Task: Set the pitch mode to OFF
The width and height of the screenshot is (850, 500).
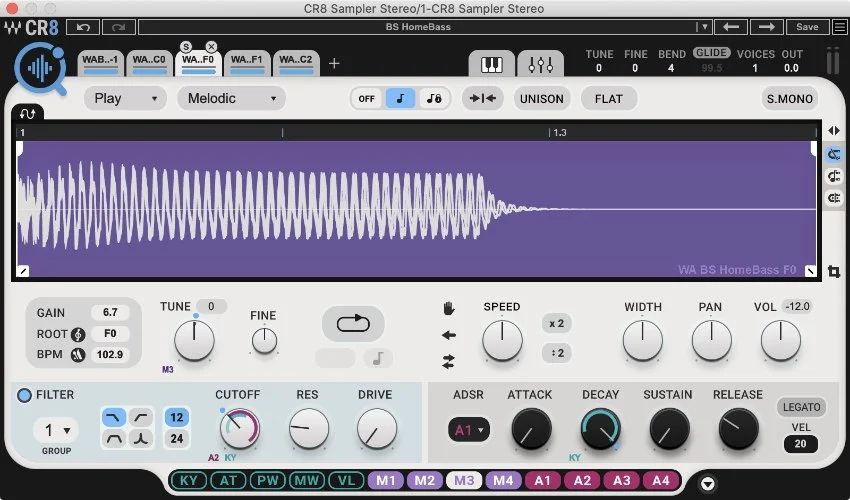Action: tap(367, 99)
